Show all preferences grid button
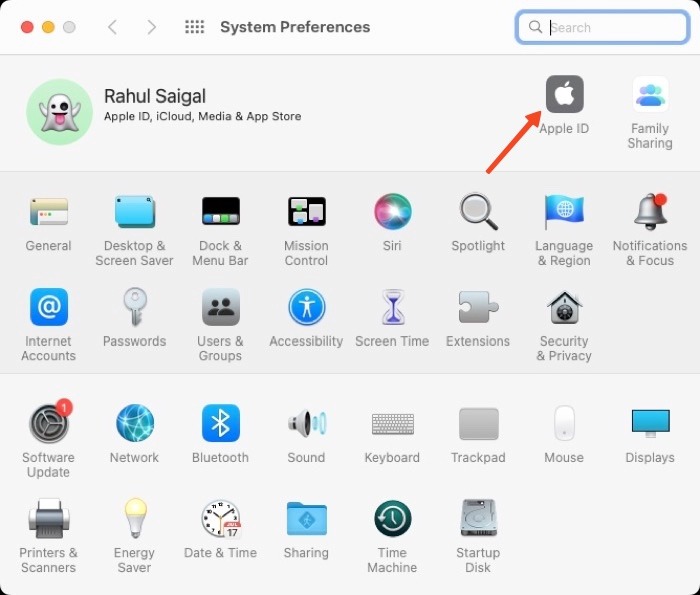Image resolution: width=700 pixels, height=595 pixels. click(x=195, y=27)
